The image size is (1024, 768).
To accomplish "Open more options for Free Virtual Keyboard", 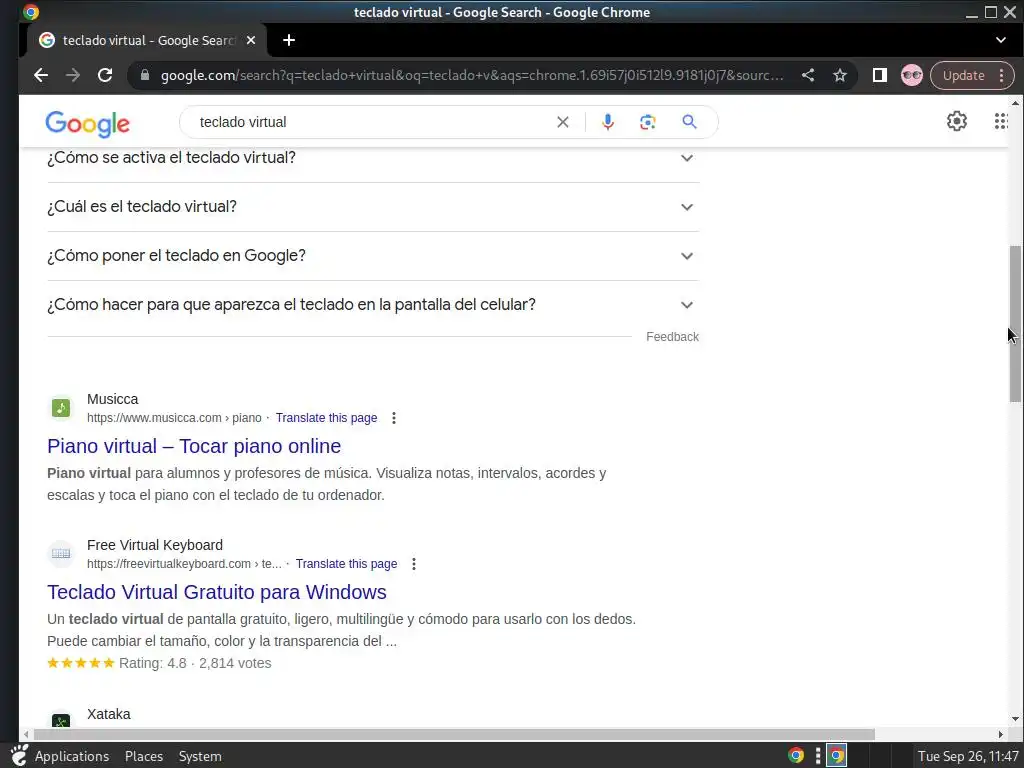I will pyautogui.click(x=414, y=564).
